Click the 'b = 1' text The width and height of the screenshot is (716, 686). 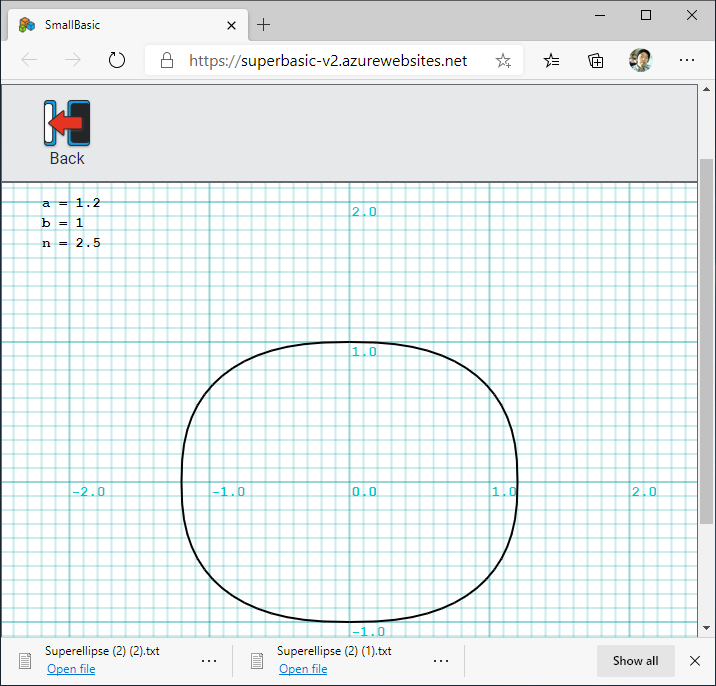point(63,223)
